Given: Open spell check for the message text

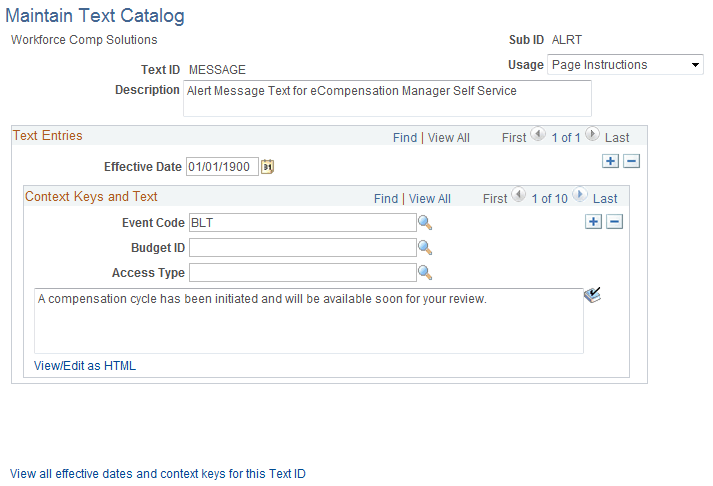Looking at the screenshot, I should (x=592, y=295).
